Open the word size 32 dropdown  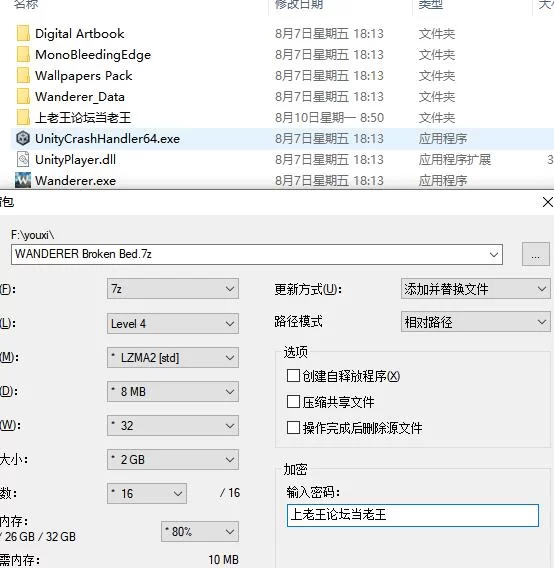pos(173,426)
